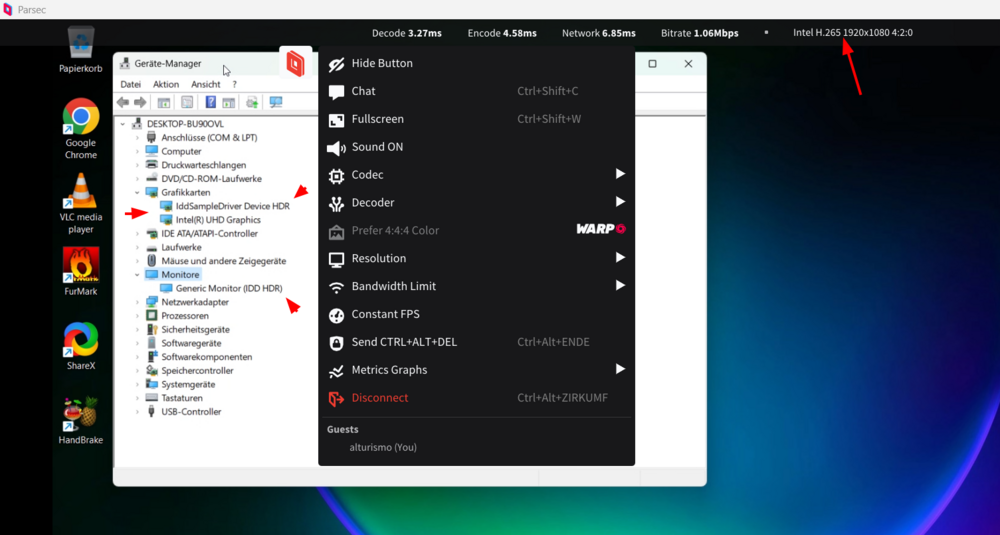The height and width of the screenshot is (535, 1000).
Task: Select the ShareX desktop shortcut
Action: pyautogui.click(x=81, y=346)
